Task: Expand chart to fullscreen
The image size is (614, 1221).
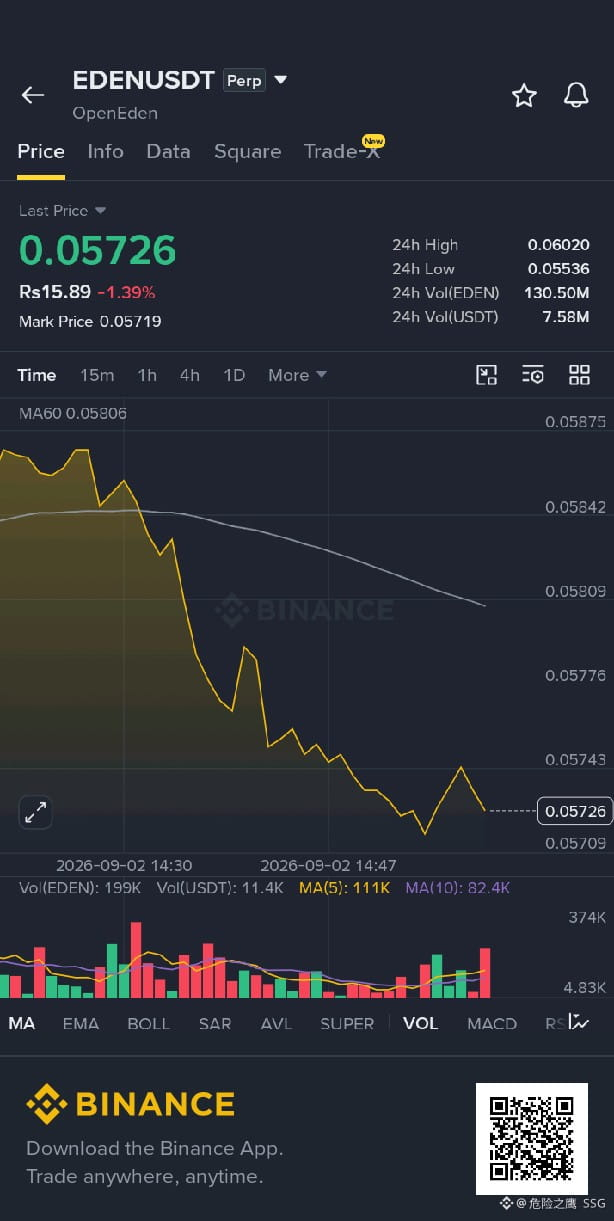Action: point(35,812)
